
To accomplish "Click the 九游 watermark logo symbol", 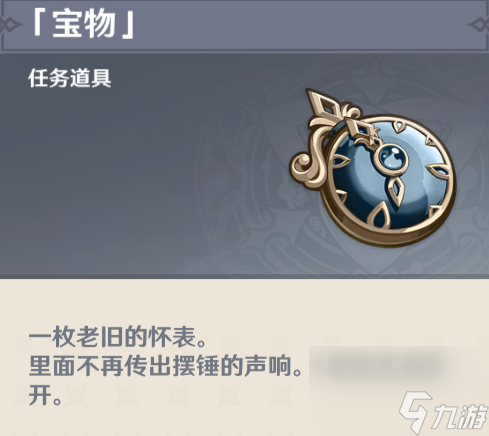I will (x=415, y=412).
